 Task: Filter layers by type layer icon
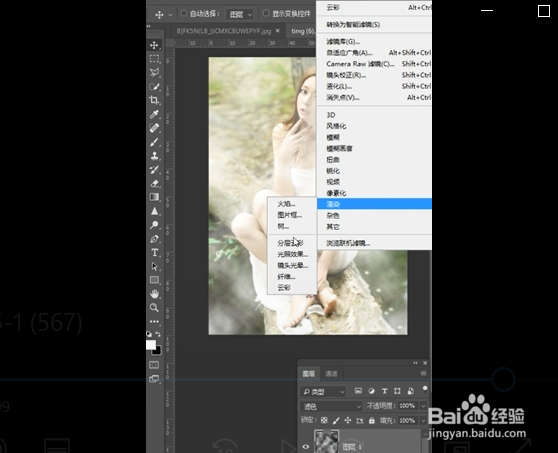click(x=384, y=391)
